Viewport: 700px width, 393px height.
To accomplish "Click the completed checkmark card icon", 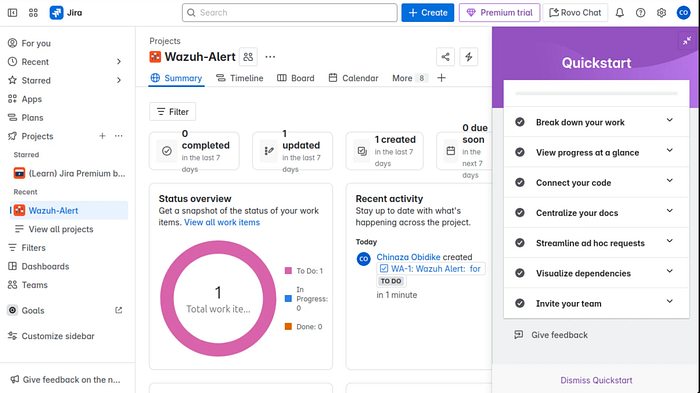I will click(x=167, y=151).
